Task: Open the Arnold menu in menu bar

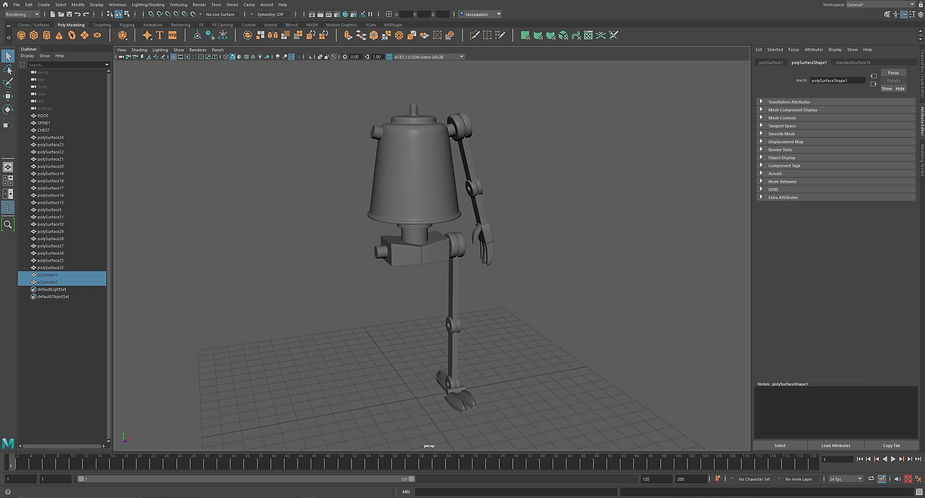Action: click(267, 4)
